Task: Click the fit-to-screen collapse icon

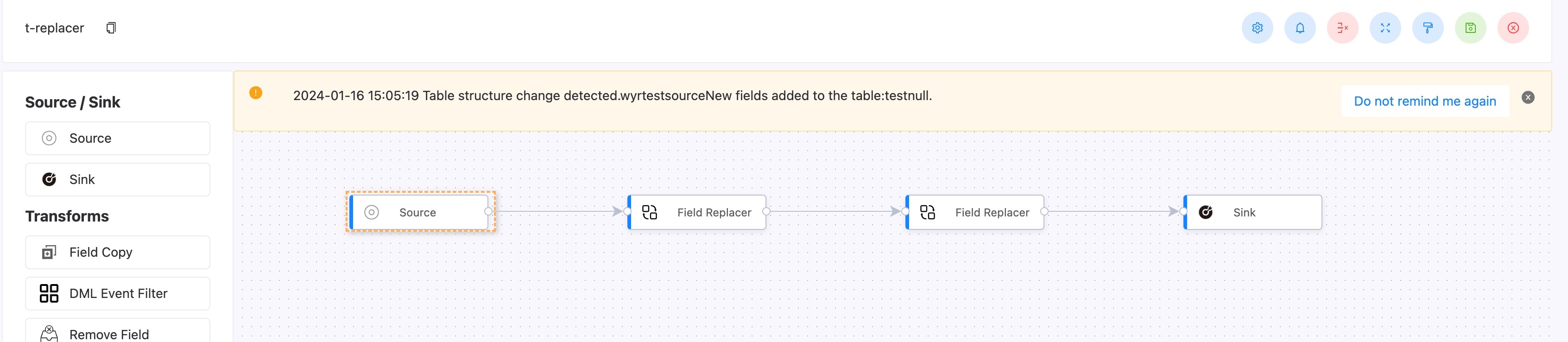Action: tap(1385, 28)
